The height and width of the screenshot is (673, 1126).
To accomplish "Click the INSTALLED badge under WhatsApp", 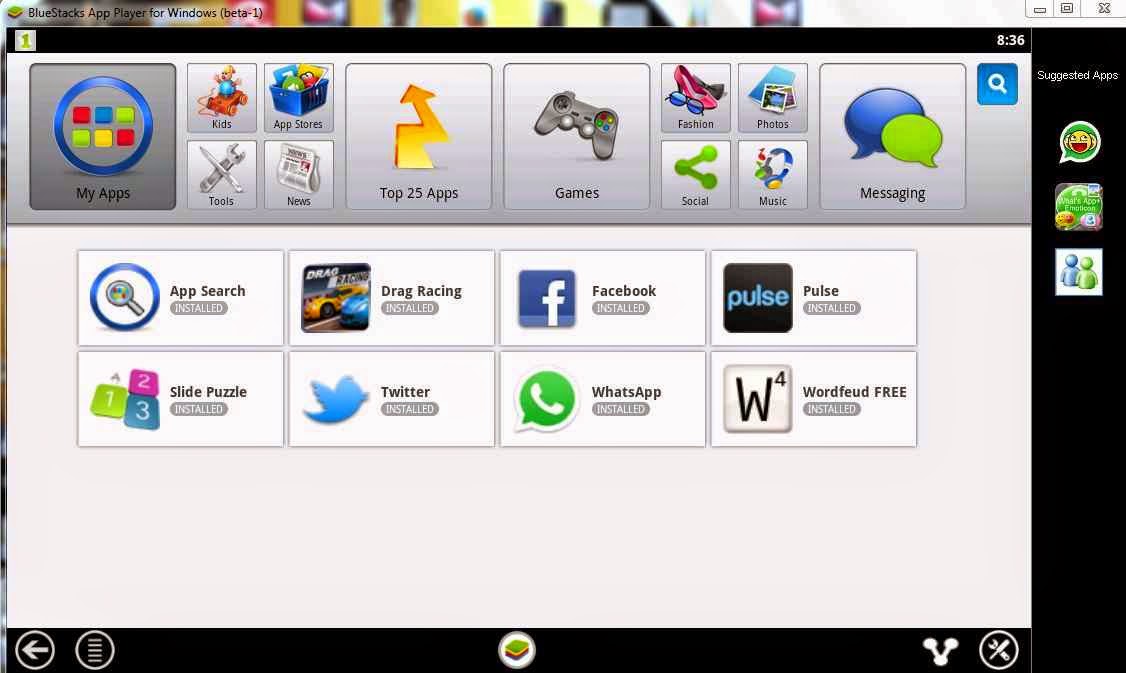I will [620, 409].
